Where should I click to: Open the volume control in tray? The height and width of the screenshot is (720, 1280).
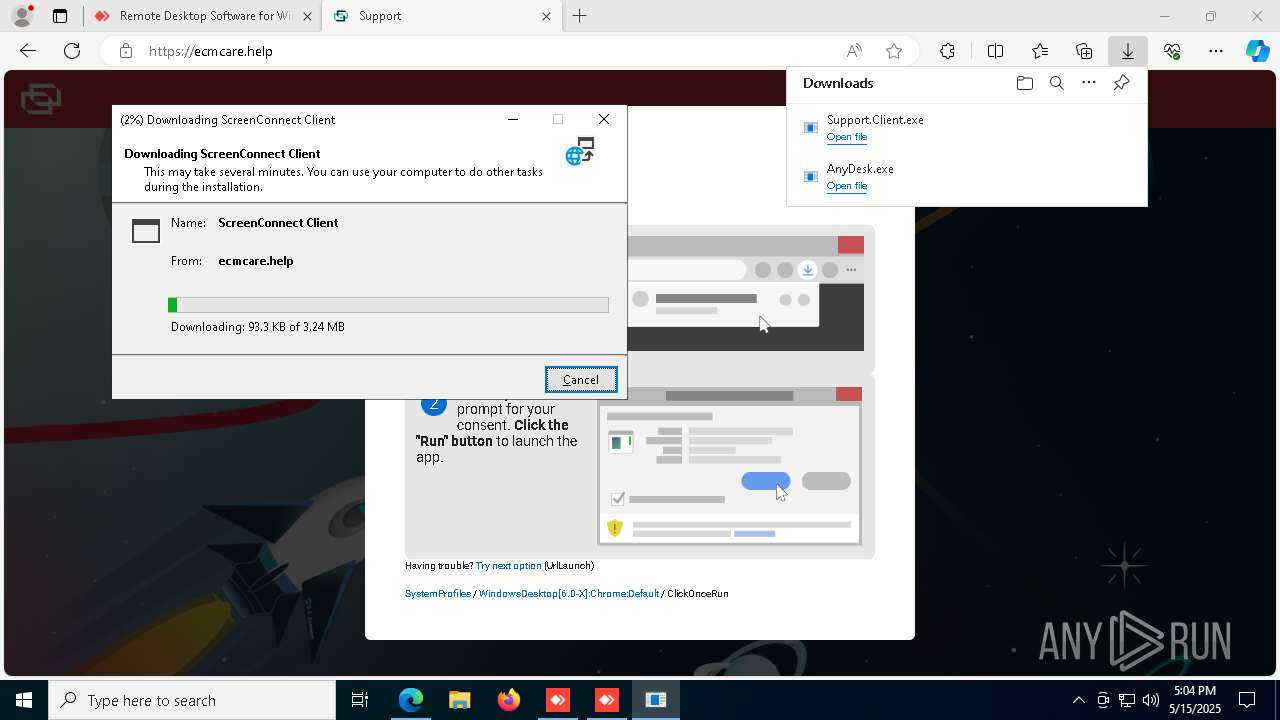[x=1150, y=700]
